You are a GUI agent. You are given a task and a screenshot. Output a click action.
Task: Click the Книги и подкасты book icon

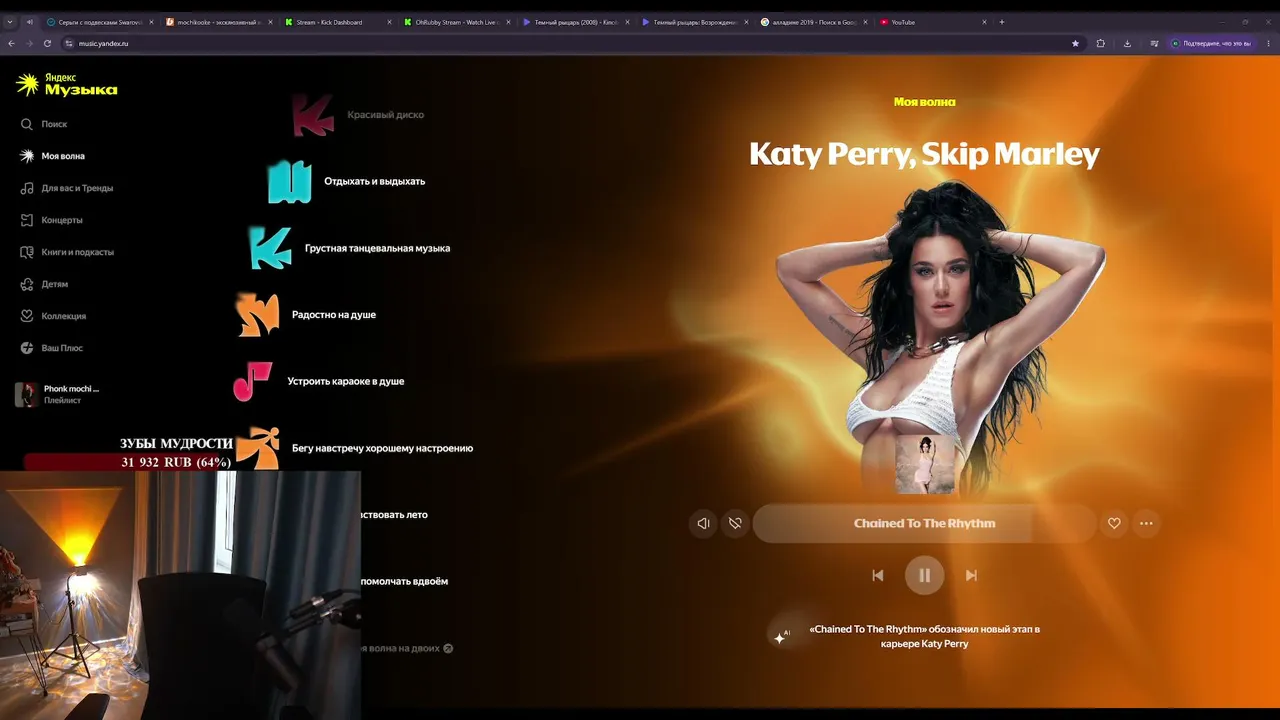click(x=27, y=252)
